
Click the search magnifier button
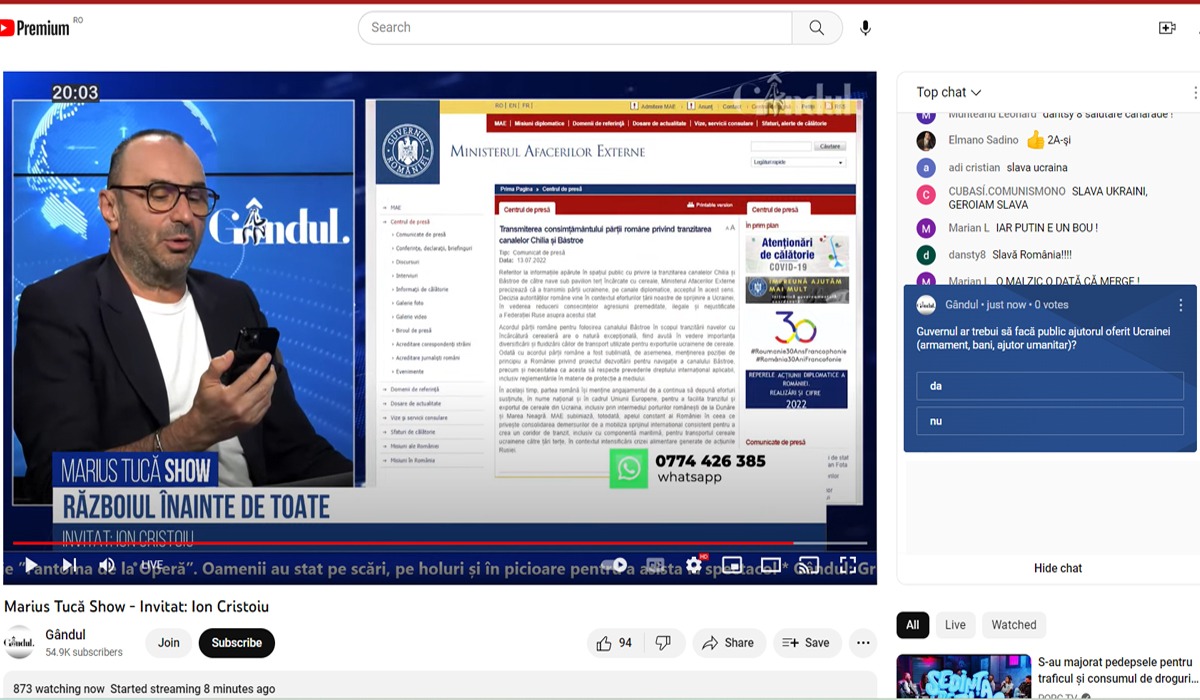click(x=817, y=28)
